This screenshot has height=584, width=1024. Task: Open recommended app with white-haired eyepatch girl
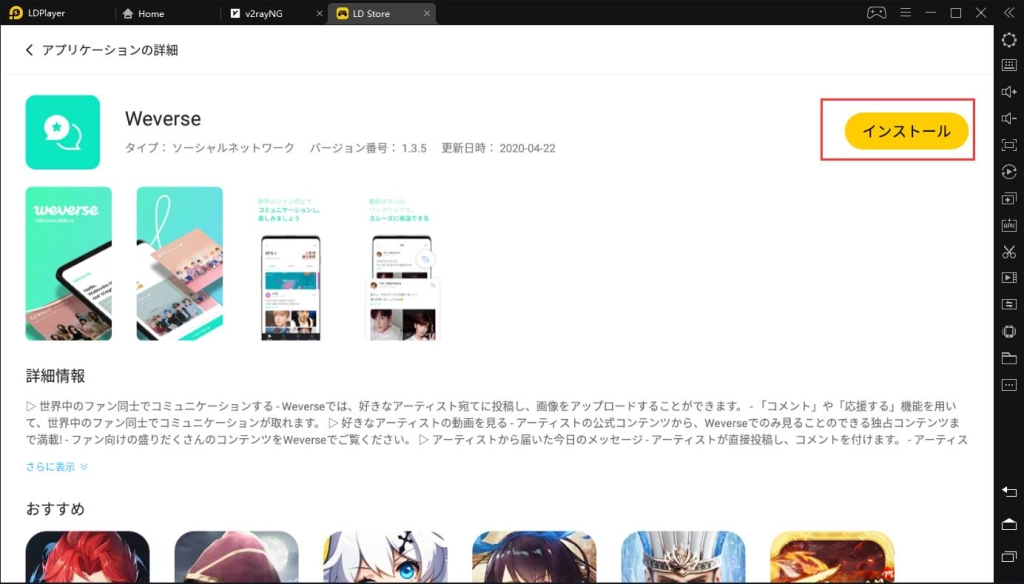385,557
